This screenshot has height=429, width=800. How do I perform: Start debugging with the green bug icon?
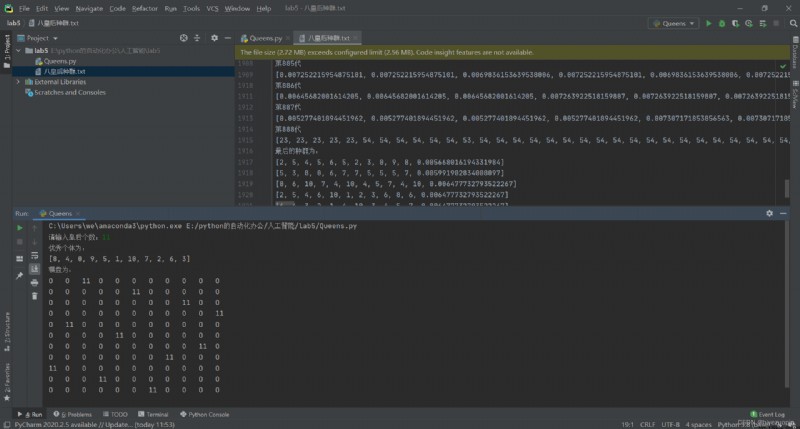[722, 23]
